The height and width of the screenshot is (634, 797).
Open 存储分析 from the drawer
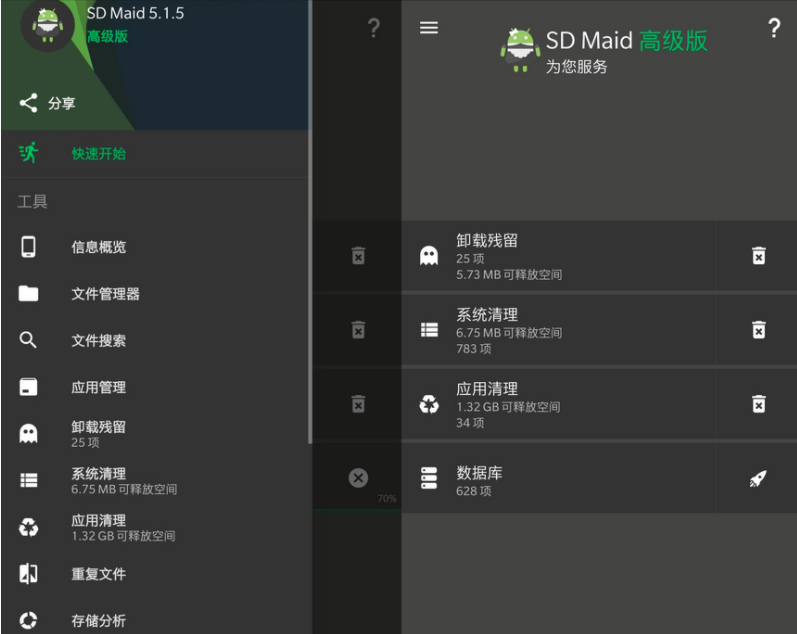click(155, 620)
